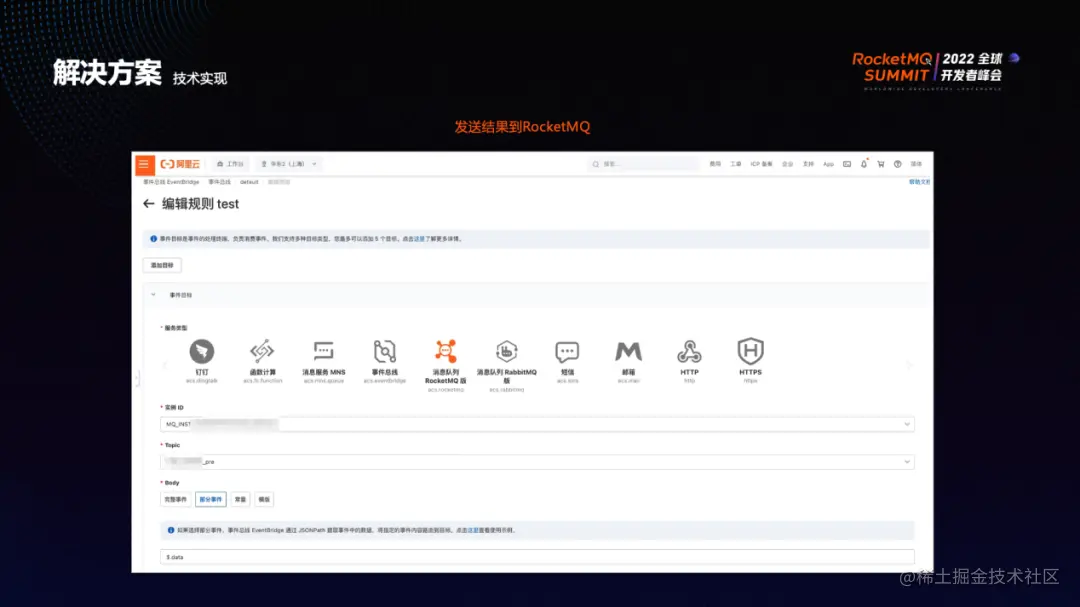The height and width of the screenshot is (607, 1080).
Task: Select 消息服务 MNS service type
Action: pos(324,360)
